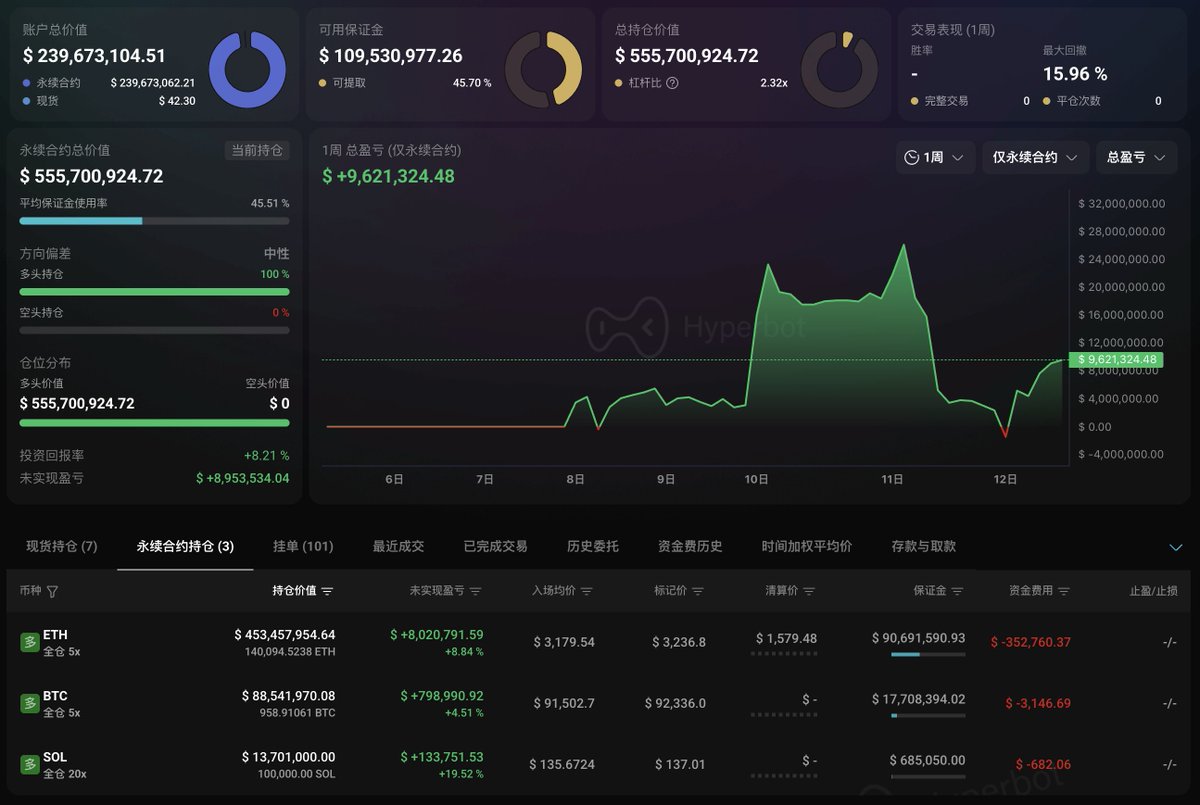Click the BTC long position badge
The width and height of the screenshot is (1200, 805).
30,703
